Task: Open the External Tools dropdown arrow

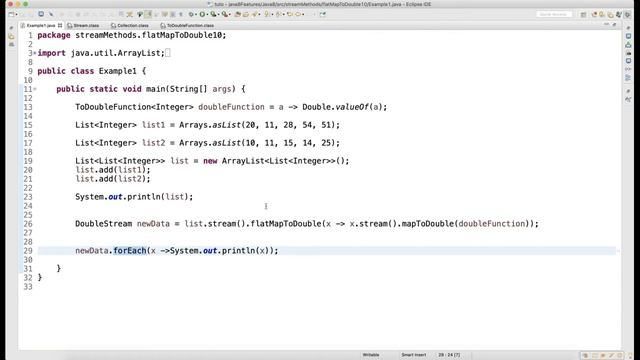Action: 229,14
